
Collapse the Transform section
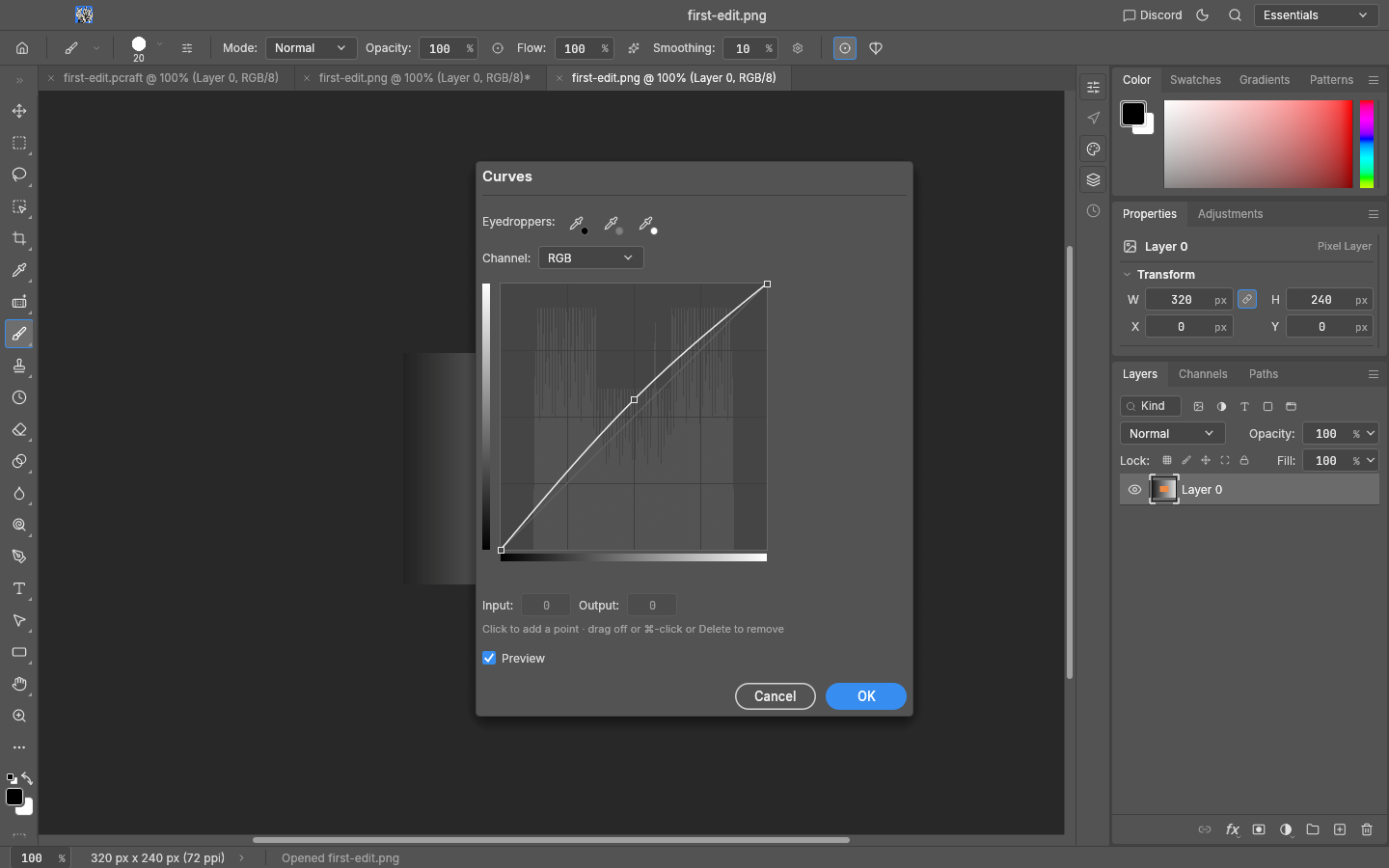1127,275
